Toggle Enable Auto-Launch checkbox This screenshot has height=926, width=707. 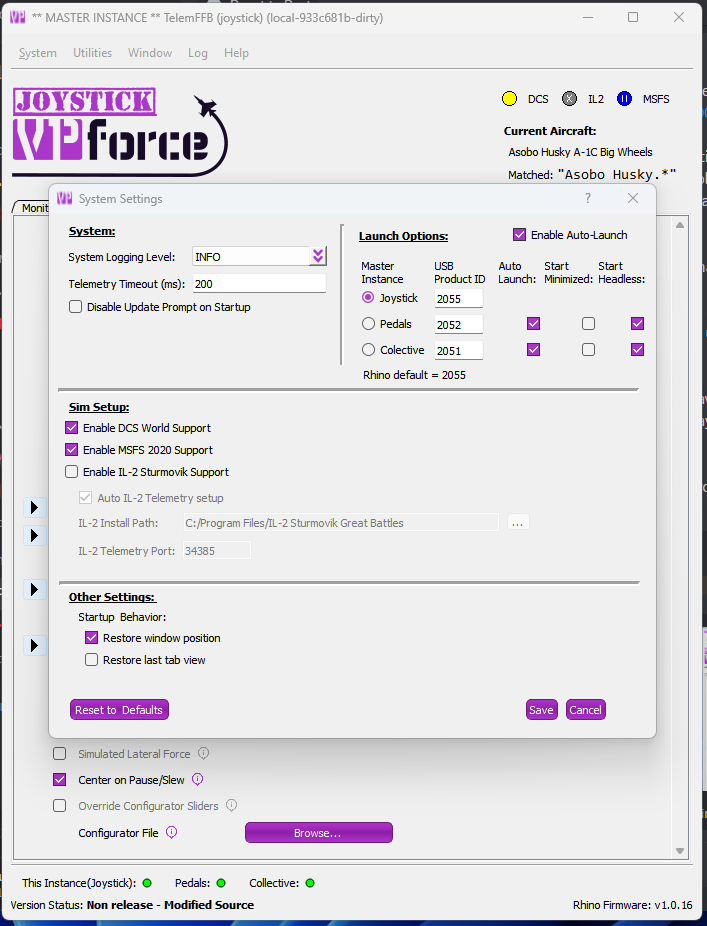pyautogui.click(x=520, y=235)
